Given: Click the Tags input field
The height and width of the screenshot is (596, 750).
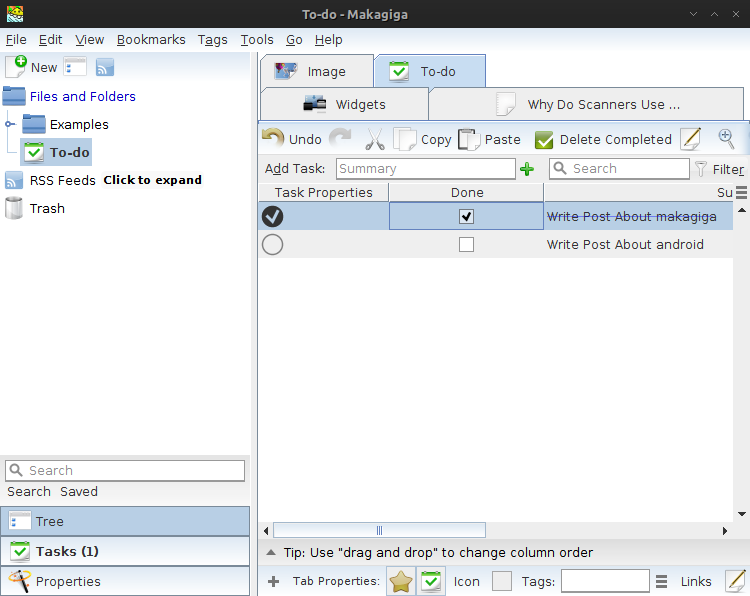Looking at the screenshot, I should (x=605, y=581).
